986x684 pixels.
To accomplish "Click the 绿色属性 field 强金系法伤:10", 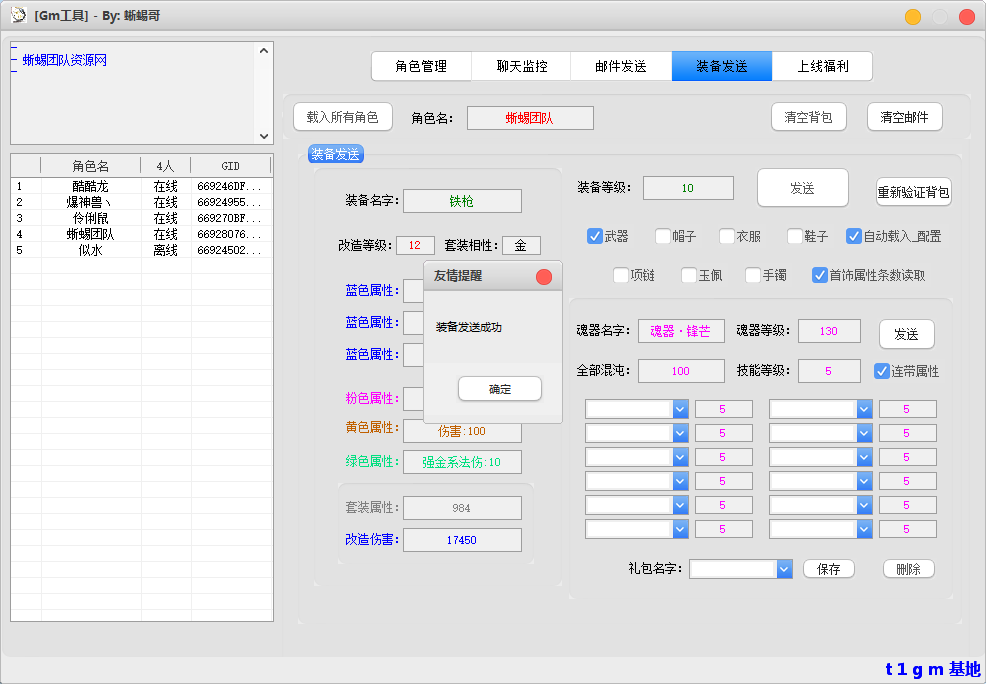I will coord(462,462).
